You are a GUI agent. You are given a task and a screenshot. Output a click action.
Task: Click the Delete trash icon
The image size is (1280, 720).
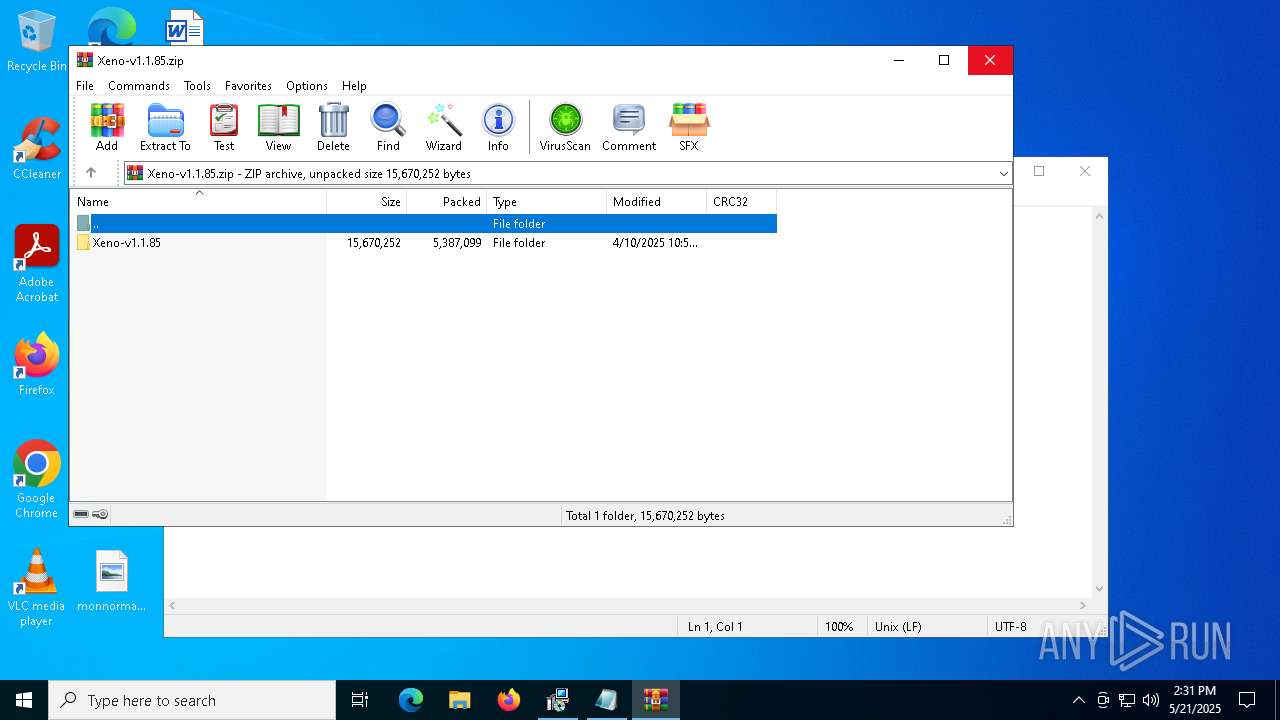coord(333,127)
